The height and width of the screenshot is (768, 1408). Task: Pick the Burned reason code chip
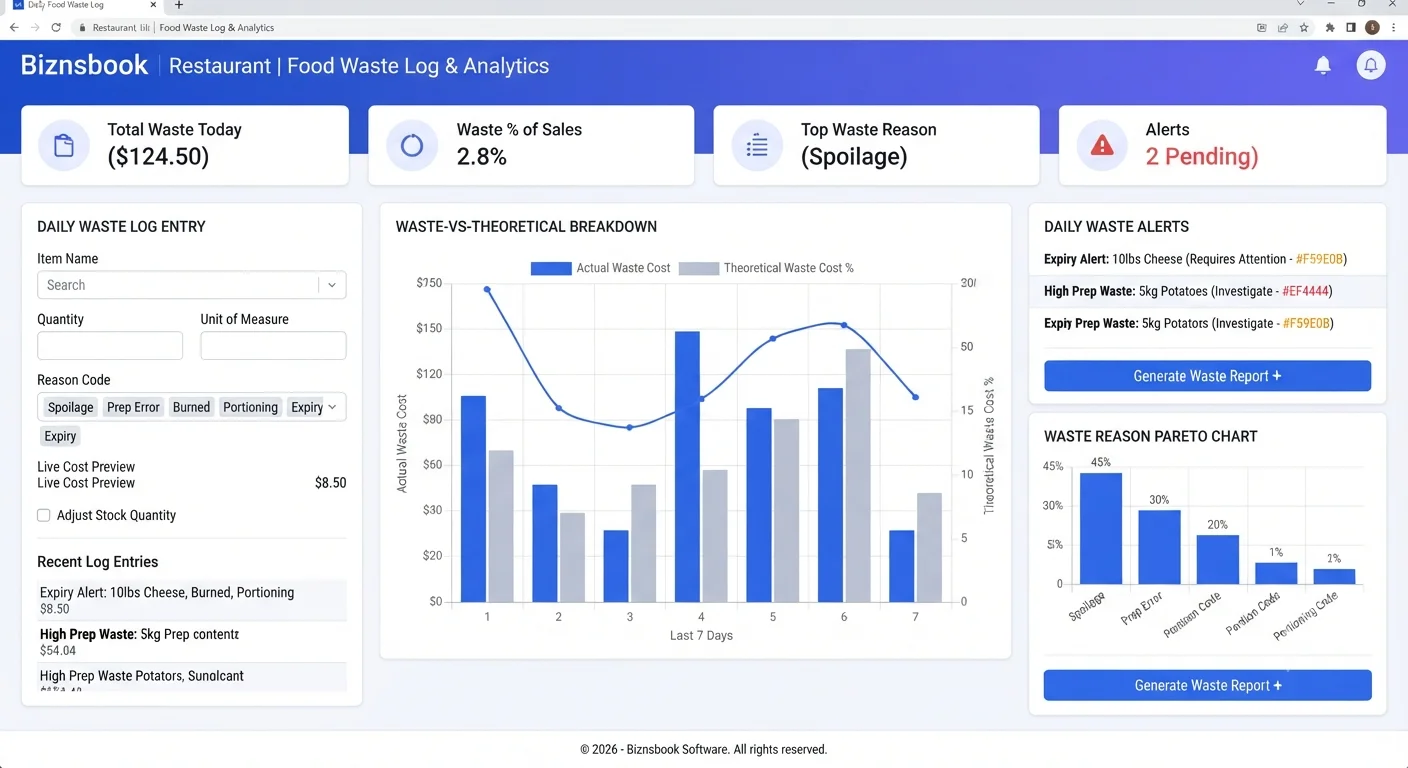click(191, 407)
